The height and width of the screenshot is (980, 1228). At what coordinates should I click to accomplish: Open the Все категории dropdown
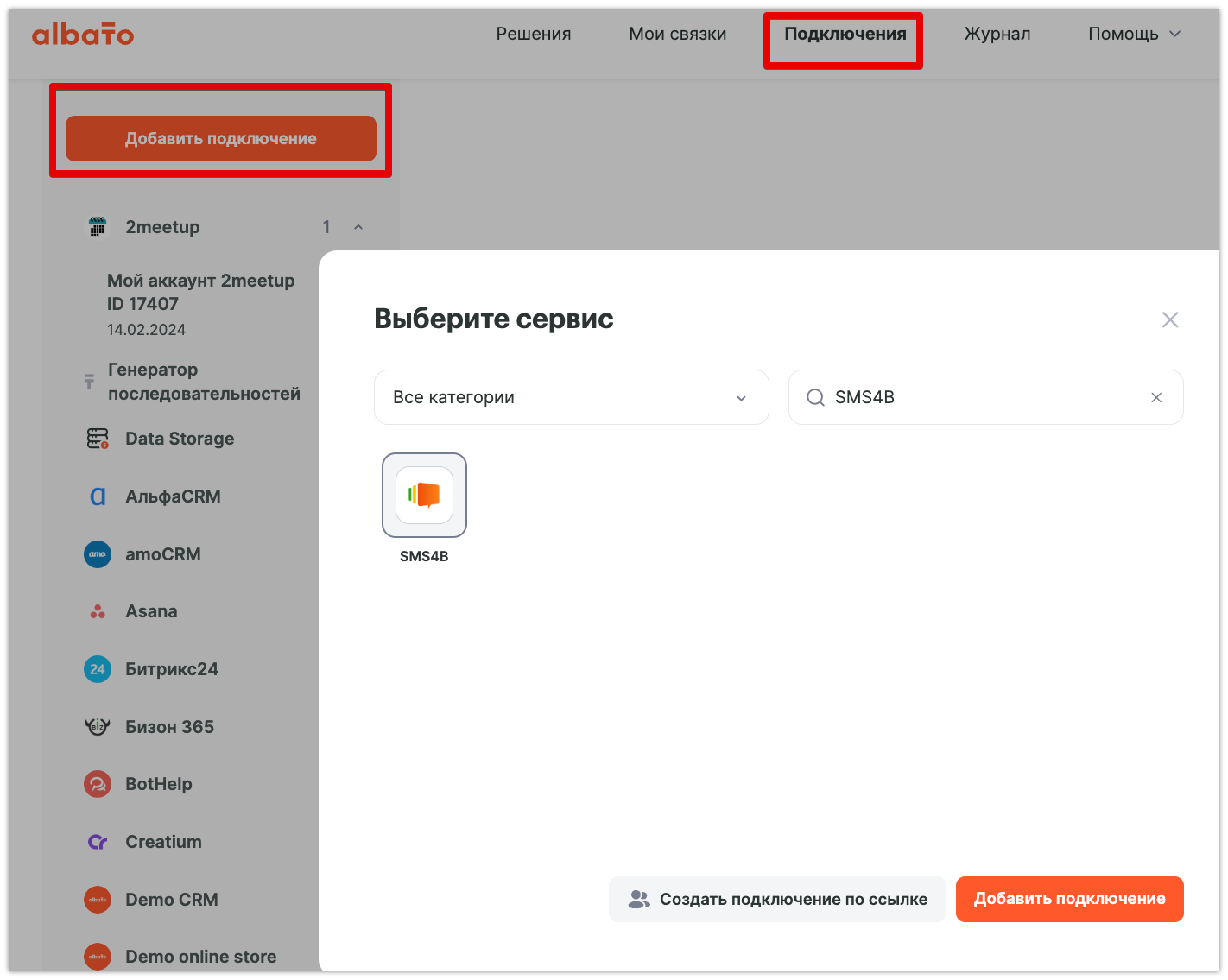coord(571,397)
